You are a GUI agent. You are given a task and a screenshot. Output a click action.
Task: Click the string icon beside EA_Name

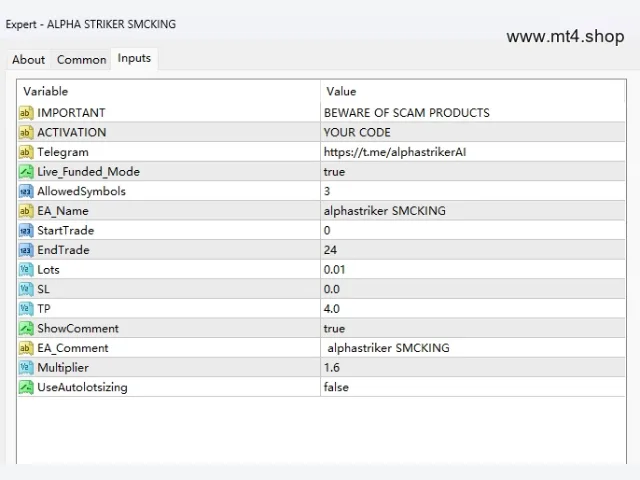click(x=26, y=211)
